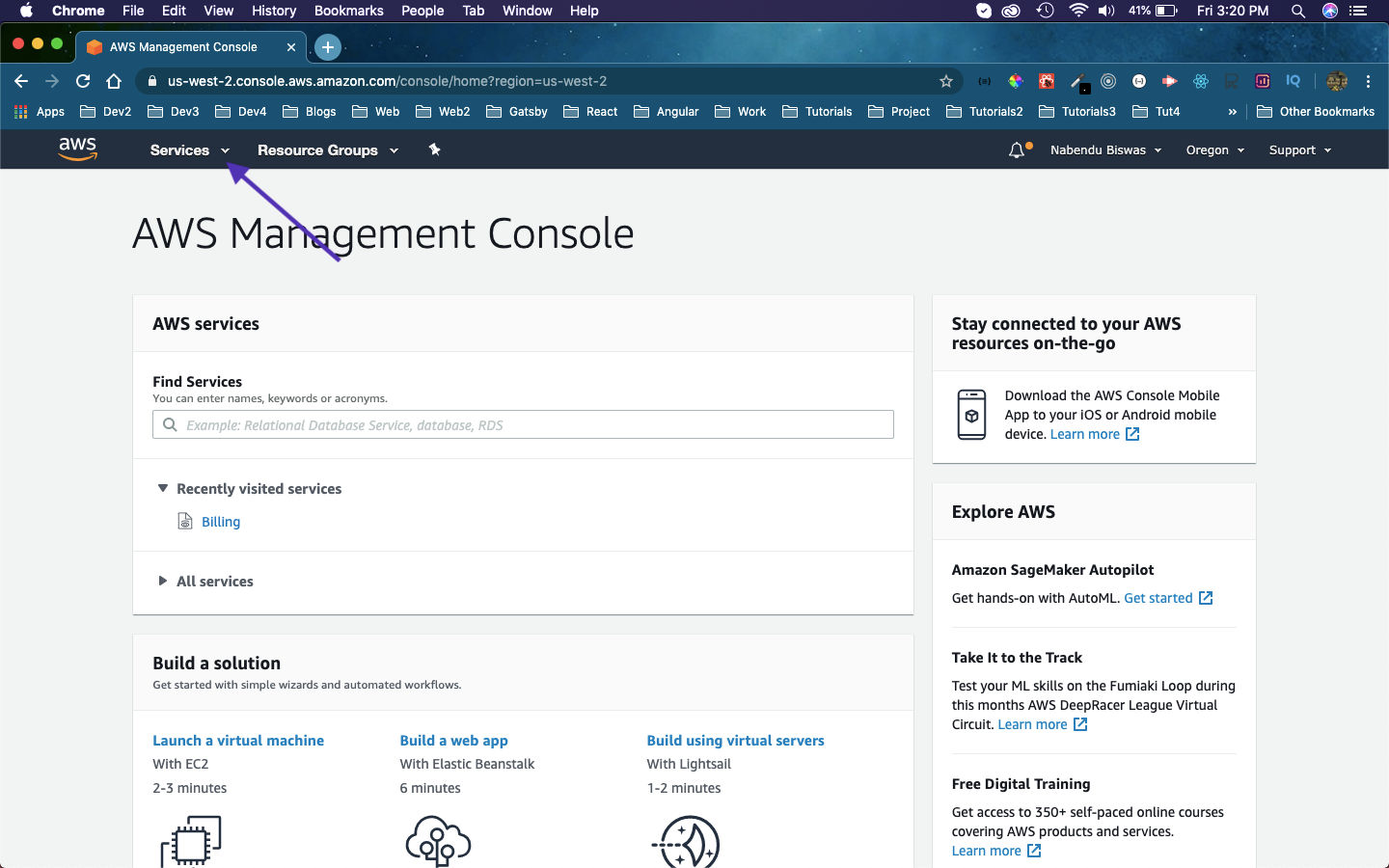Click Learn more under Free Digital Training
Viewport: 1389px width, 868px height.
tap(996, 851)
